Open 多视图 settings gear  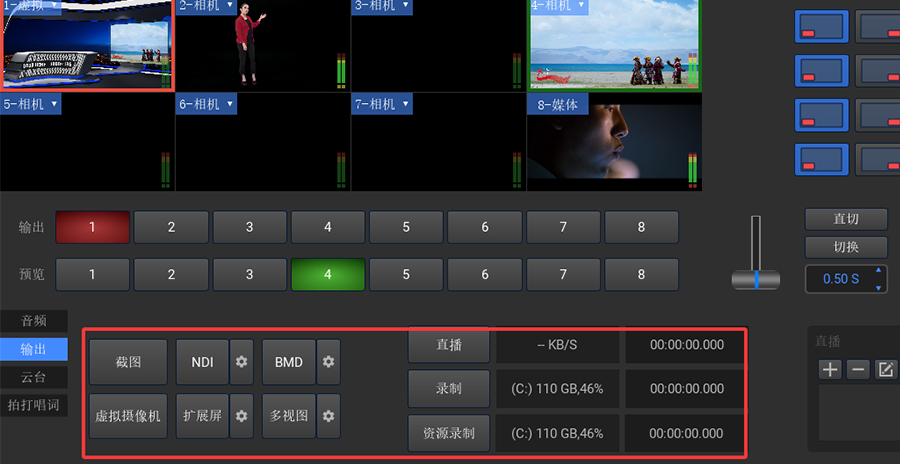(328, 415)
